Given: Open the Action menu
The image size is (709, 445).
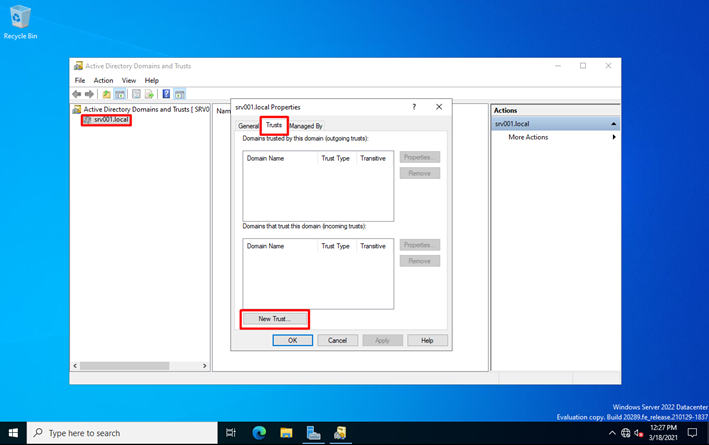Looking at the screenshot, I should point(103,80).
